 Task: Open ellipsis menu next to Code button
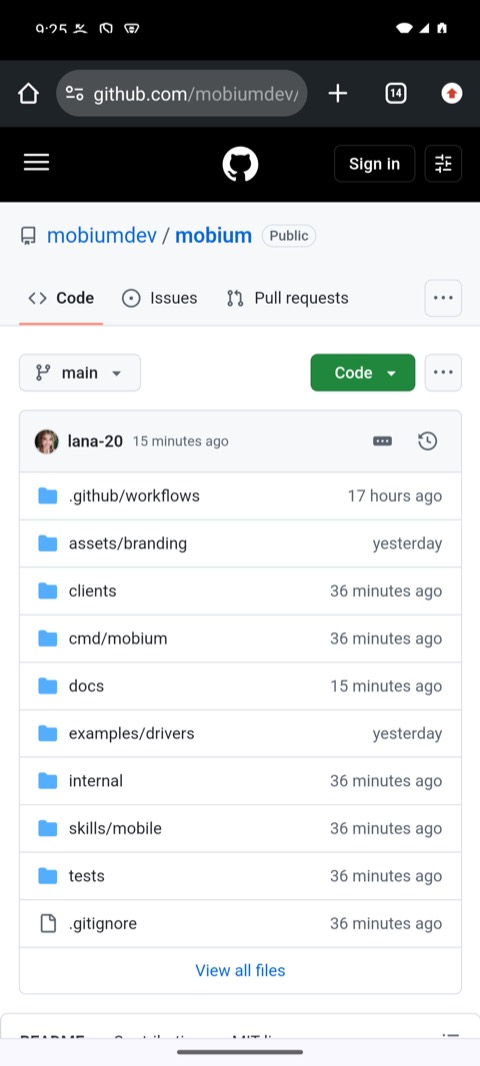[x=443, y=373]
